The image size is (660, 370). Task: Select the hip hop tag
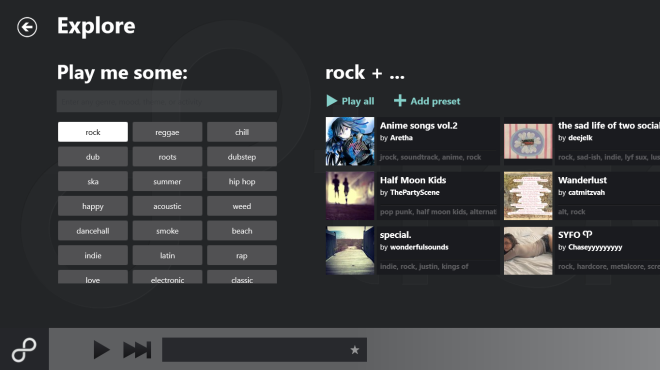tap(242, 181)
